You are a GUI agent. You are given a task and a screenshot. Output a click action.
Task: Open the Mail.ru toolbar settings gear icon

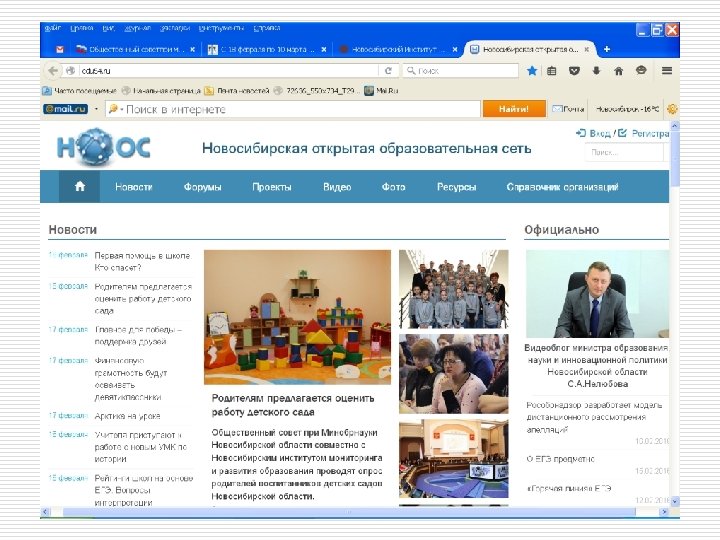click(672, 109)
